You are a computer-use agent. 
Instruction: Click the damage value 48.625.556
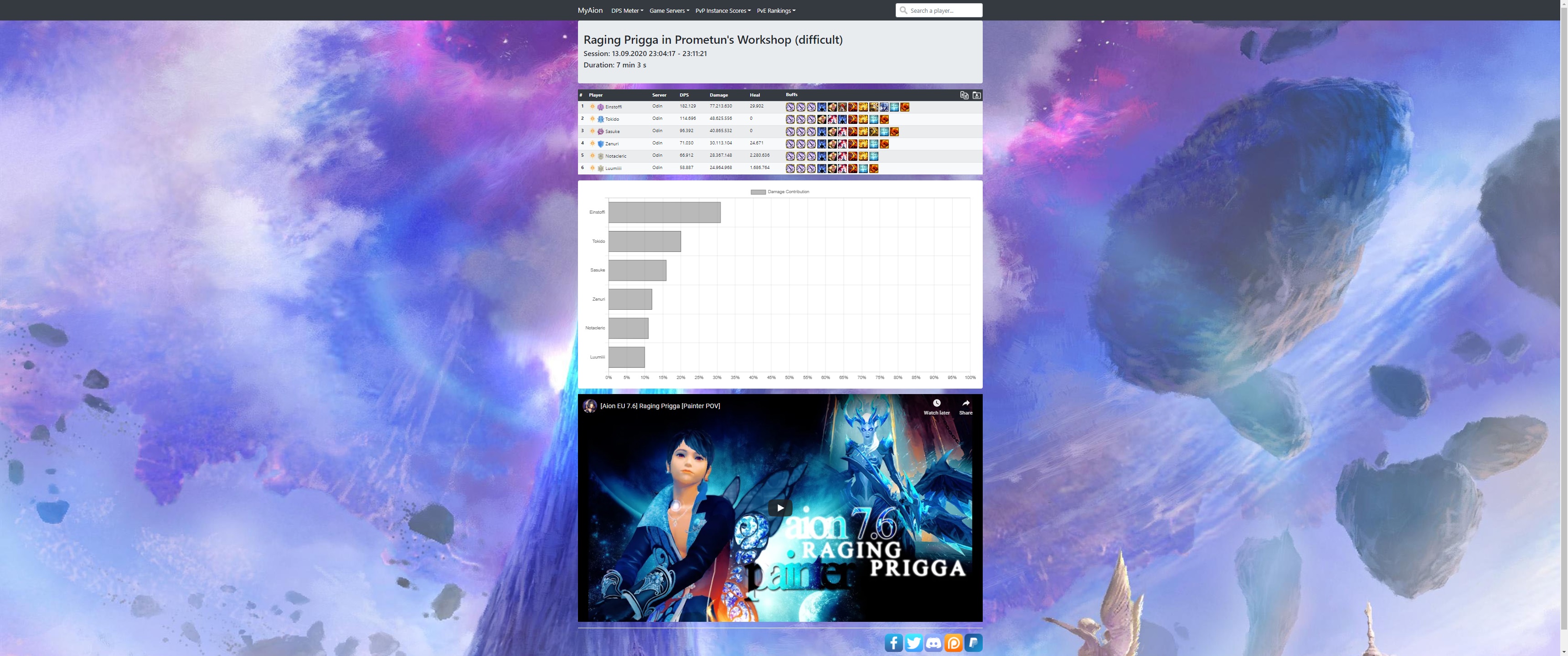point(721,118)
